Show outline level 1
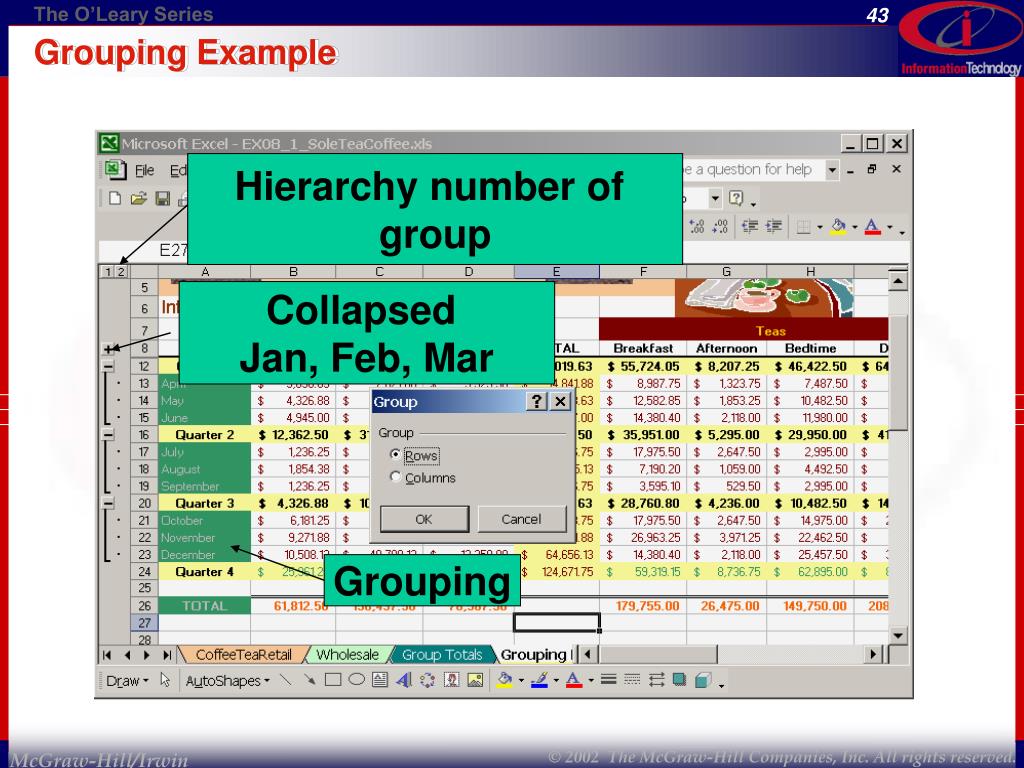 tap(108, 272)
